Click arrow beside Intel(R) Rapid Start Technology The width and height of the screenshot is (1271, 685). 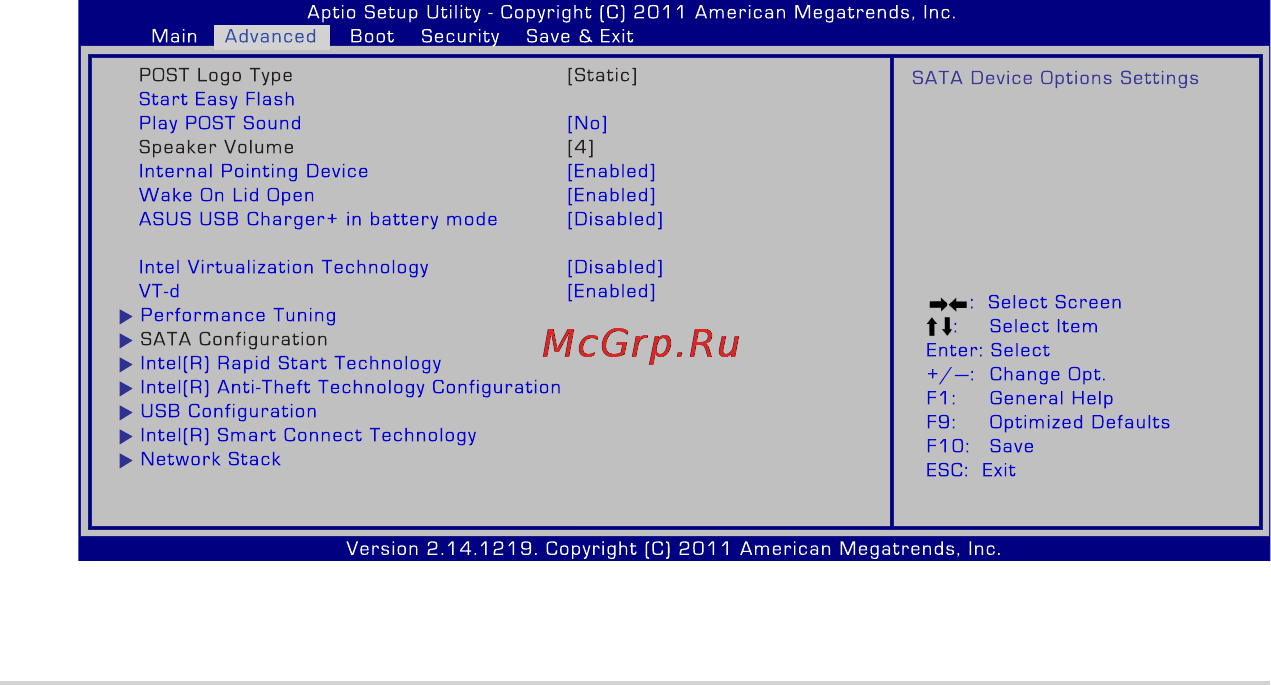[x=126, y=364]
